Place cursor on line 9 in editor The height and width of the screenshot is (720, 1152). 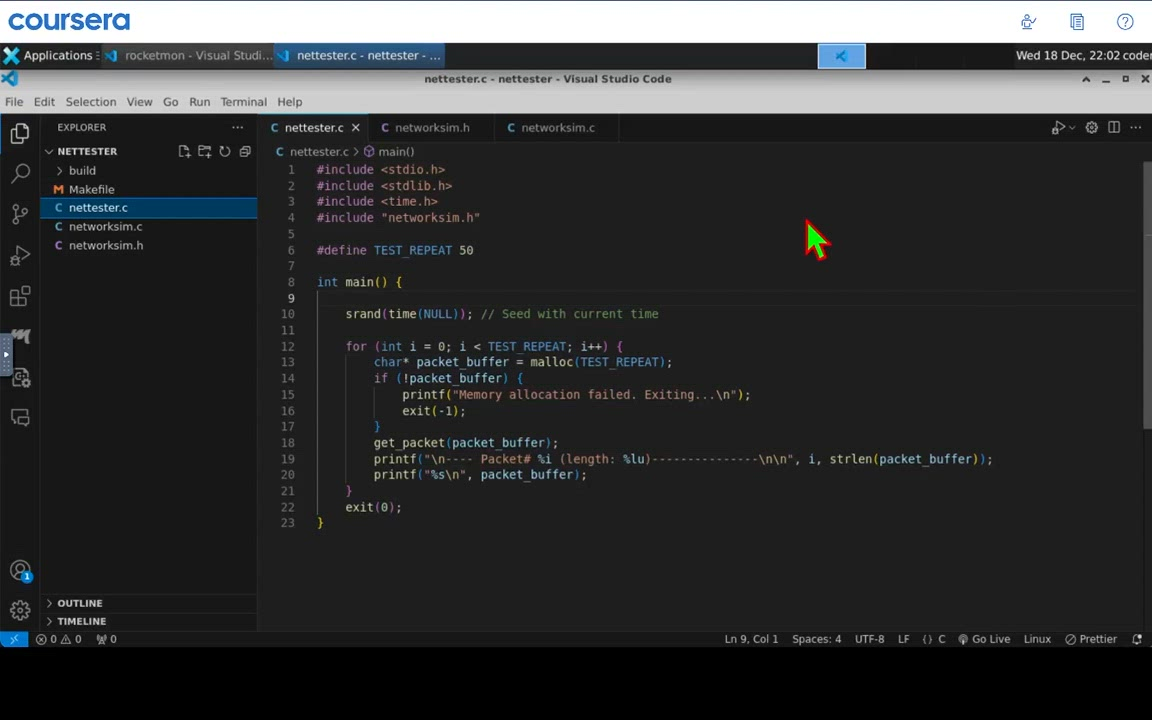727,298
